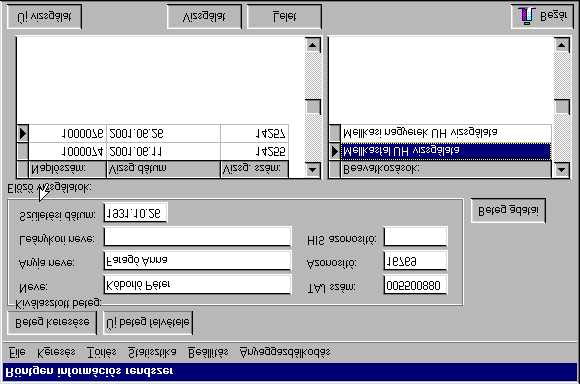Click the empty HIS azonosító field
This screenshot has width=580, height=384.
coord(415,237)
